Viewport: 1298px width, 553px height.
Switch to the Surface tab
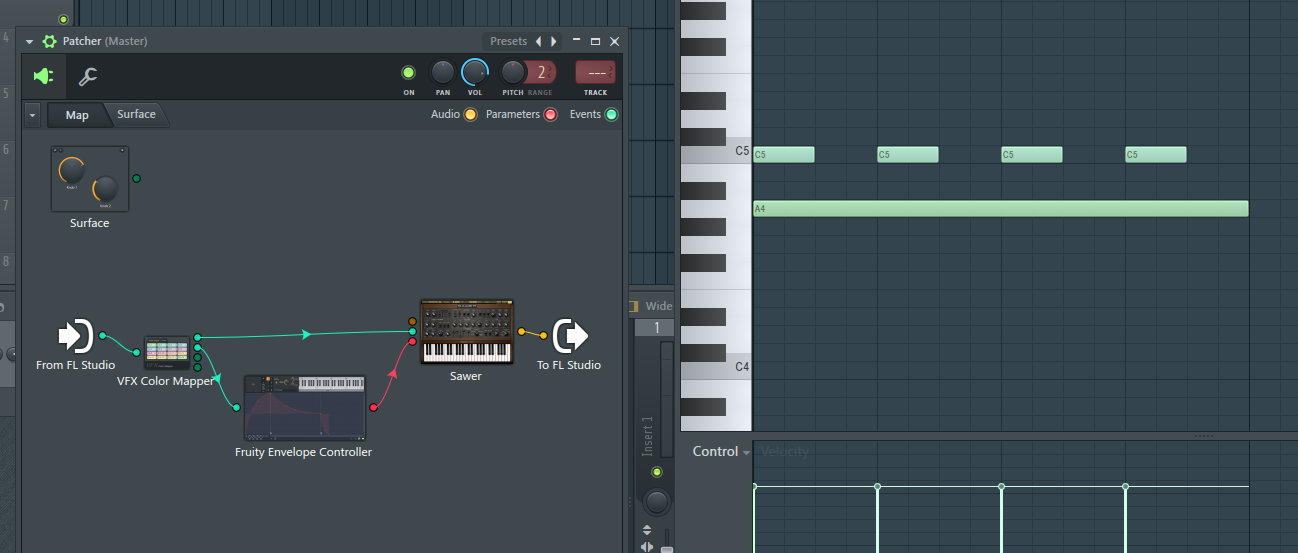coord(137,114)
